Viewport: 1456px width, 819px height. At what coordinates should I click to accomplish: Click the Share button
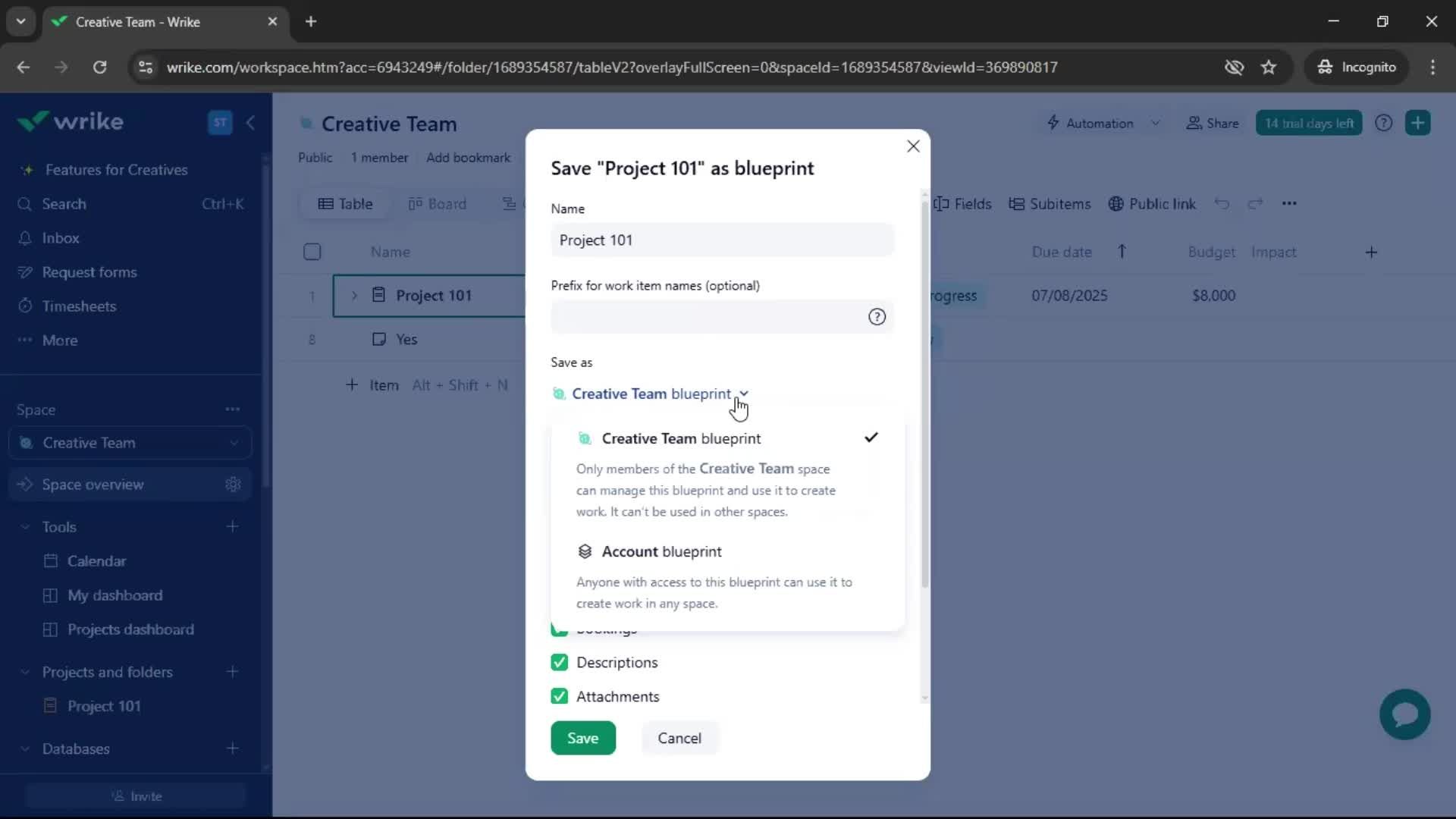[1213, 123]
